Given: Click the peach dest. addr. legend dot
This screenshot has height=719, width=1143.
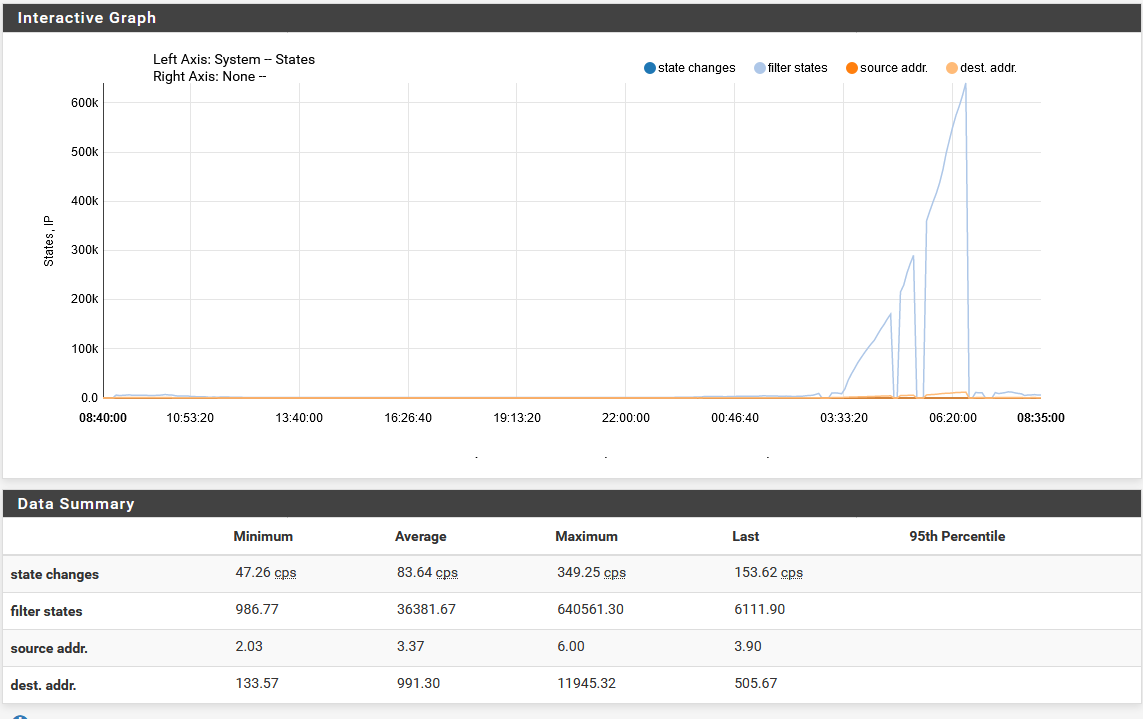Looking at the screenshot, I should click(x=951, y=68).
